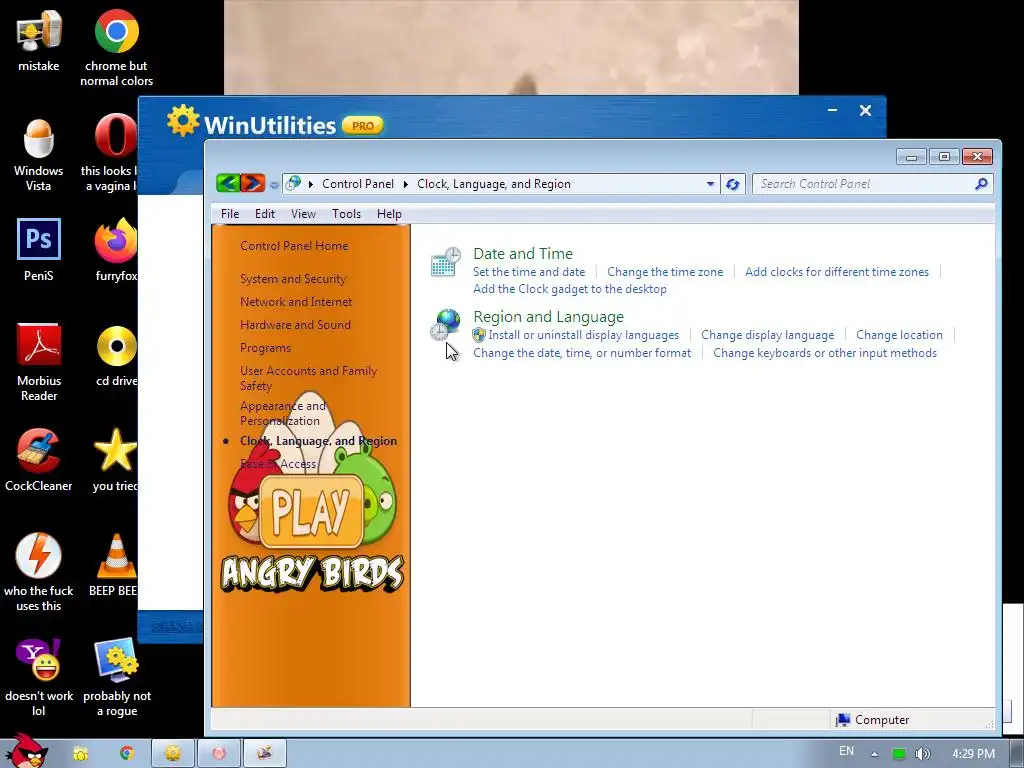Viewport: 1024px width, 768px height.
Task: Open the Photoshop Ps desktop icon
Action: point(39,240)
